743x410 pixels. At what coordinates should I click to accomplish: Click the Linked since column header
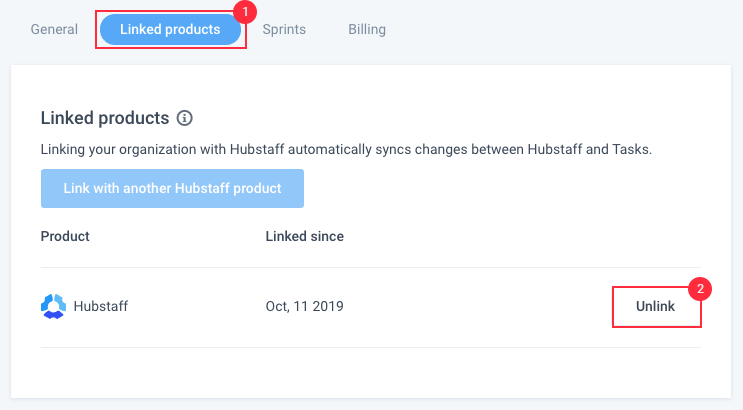(x=304, y=236)
